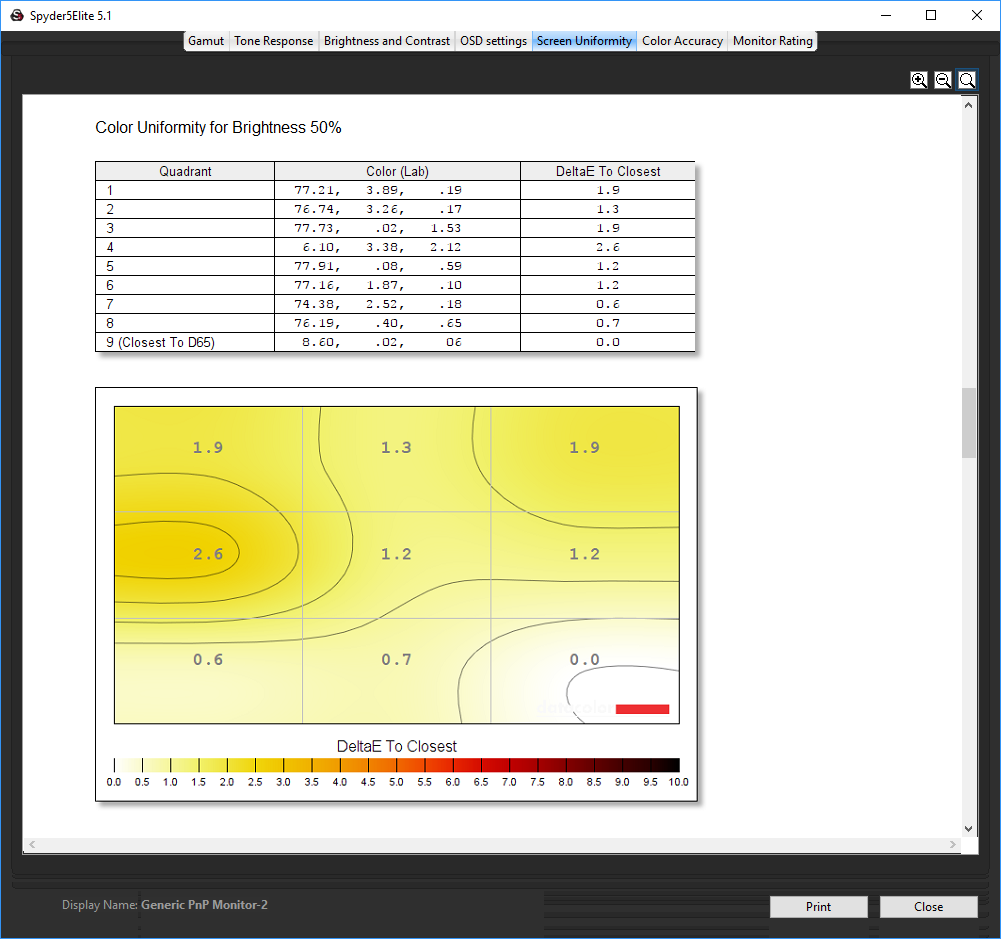Viewport: 1001px width, 939px height.
Task: Switch to the Tone Response tab
Action: tap(273, 41)
